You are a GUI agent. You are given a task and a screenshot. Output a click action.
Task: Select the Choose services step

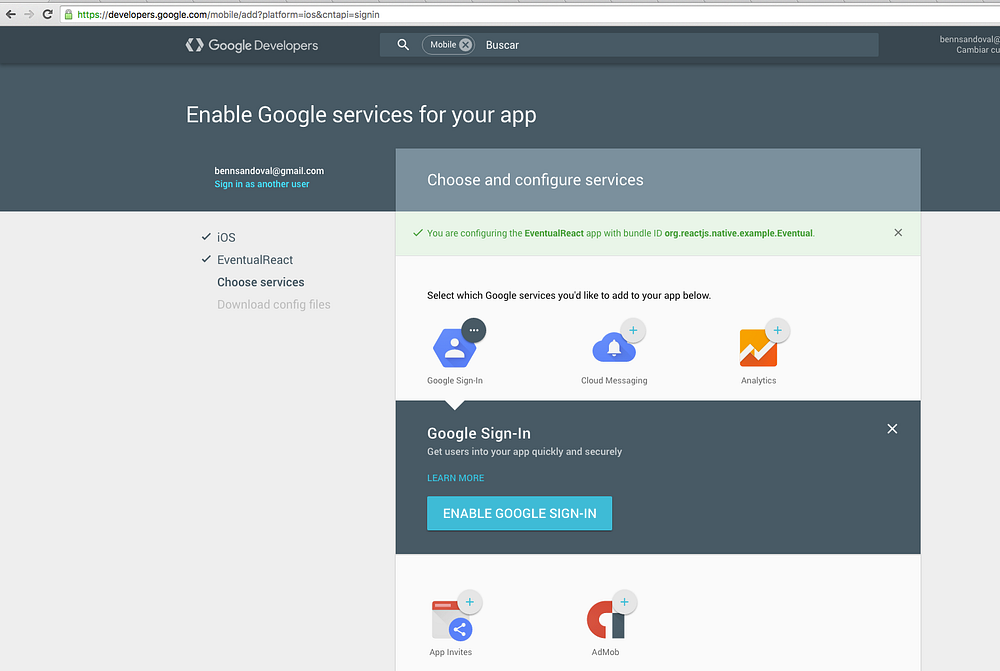pyautogui.click(x=260, y=282)
